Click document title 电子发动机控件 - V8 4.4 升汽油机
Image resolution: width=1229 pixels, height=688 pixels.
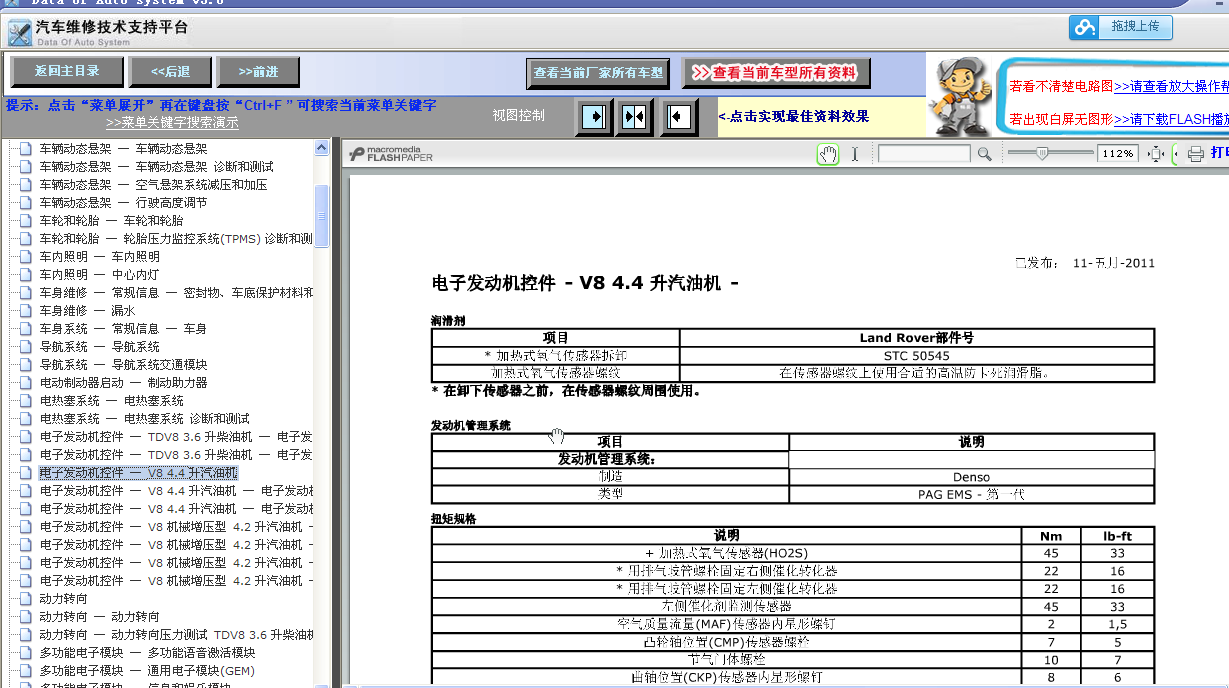pyautogui.click(x=586, y=283)
